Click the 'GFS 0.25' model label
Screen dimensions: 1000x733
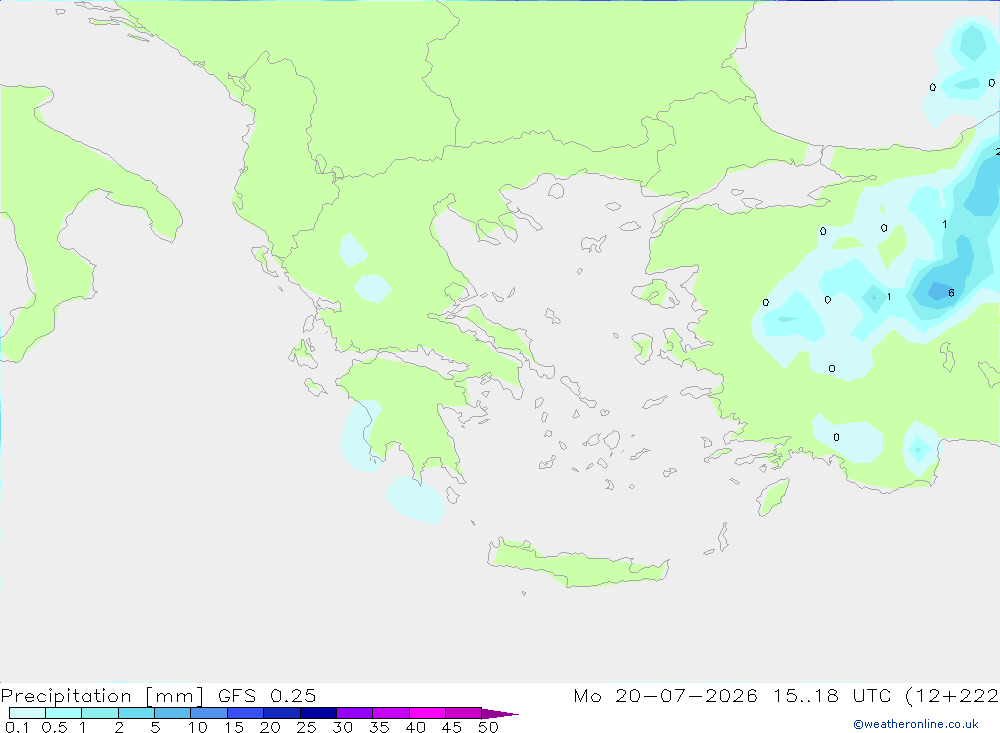(267, 695)
